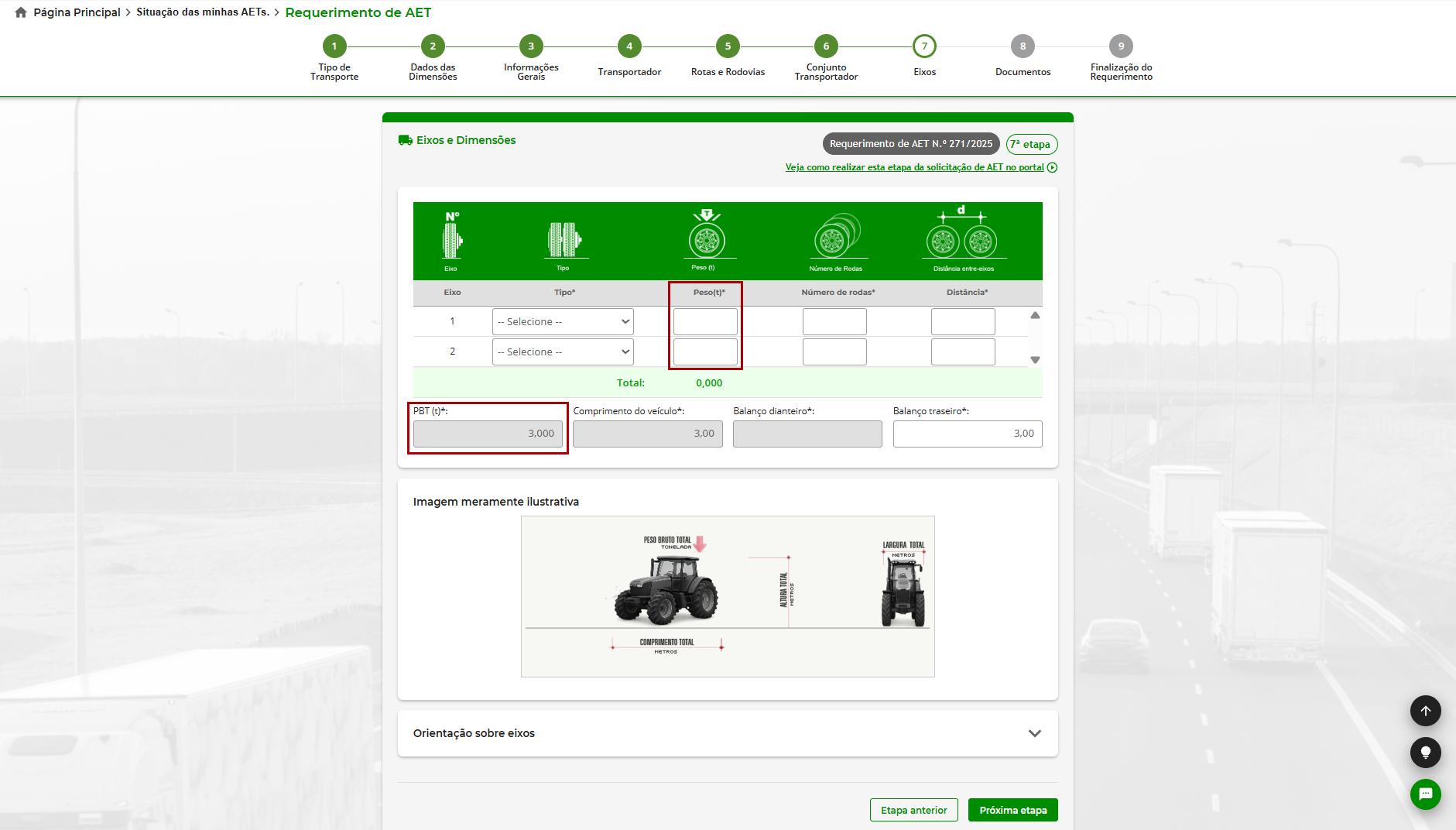
Task: Click the axle table scroll up arrow
Action: (1035, 315)
